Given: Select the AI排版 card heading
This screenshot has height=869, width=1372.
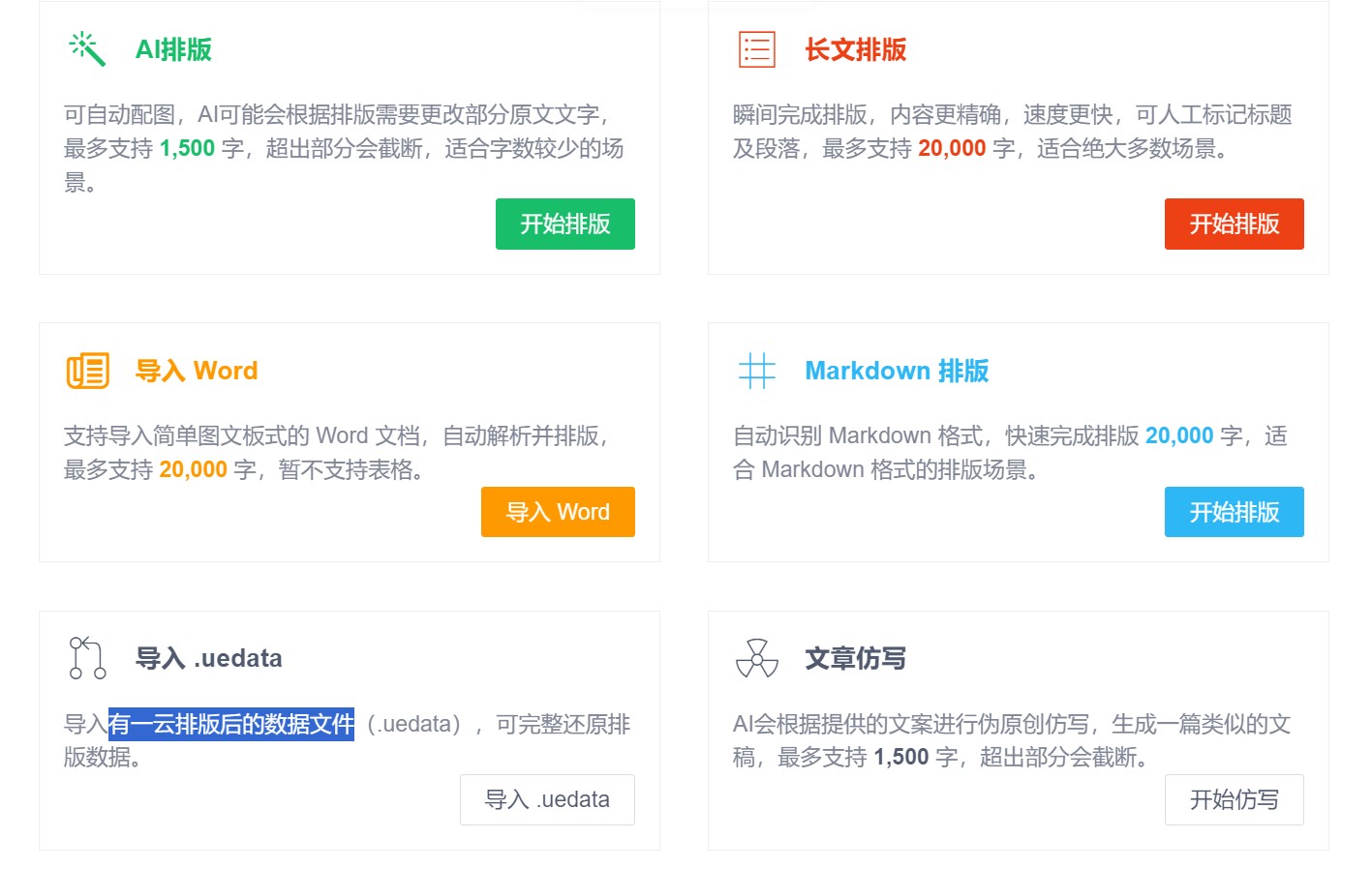Looking at the screenshot, I should (x=170, y=49).
